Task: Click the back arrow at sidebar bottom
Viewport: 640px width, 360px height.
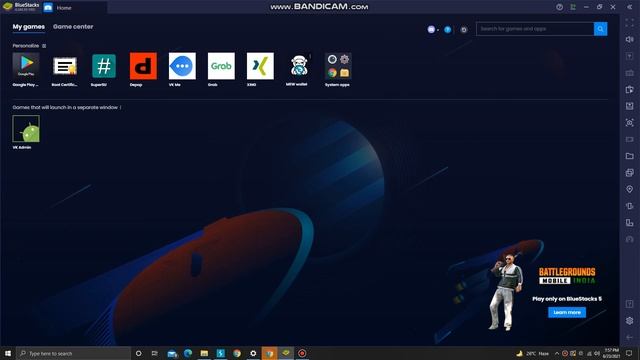Action: [x=629, y=338]
